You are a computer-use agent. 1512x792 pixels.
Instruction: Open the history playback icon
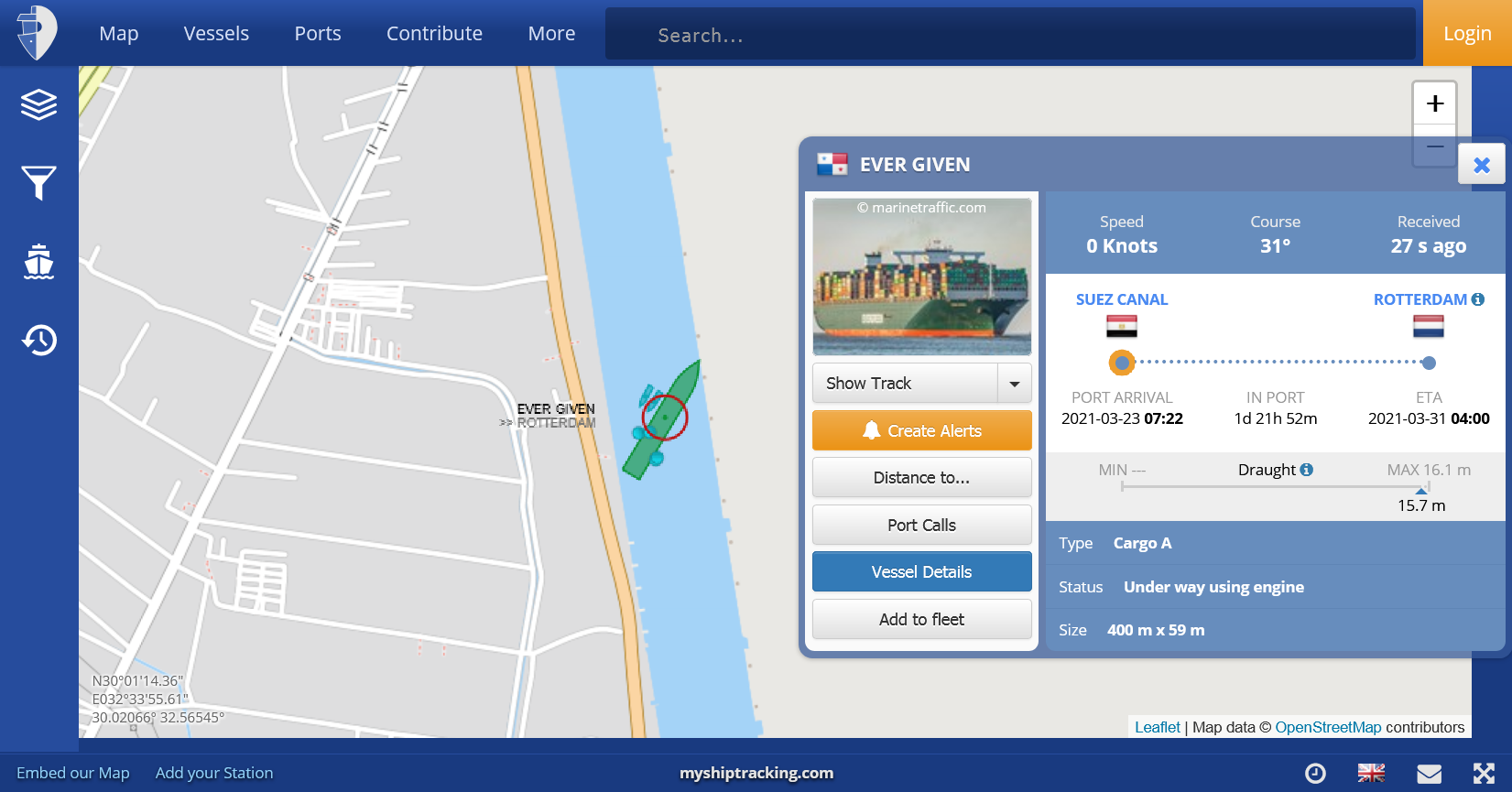[x=38, y=341]
